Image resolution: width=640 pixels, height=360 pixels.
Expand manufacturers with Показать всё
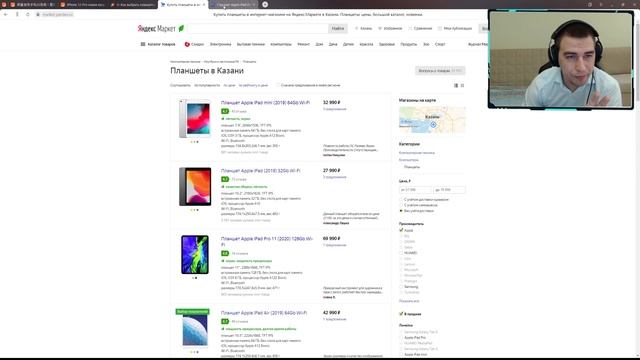(x=409, y=301)
